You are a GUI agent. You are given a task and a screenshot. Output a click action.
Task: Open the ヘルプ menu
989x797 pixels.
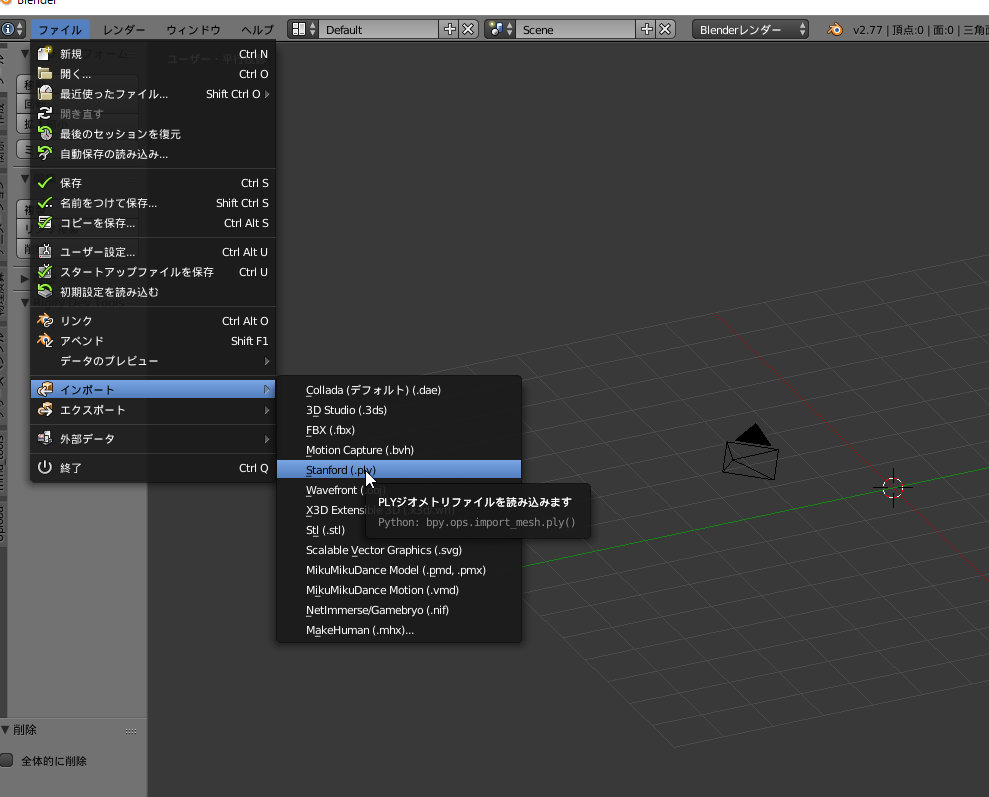pyautogui.click(x=257, y=30)
